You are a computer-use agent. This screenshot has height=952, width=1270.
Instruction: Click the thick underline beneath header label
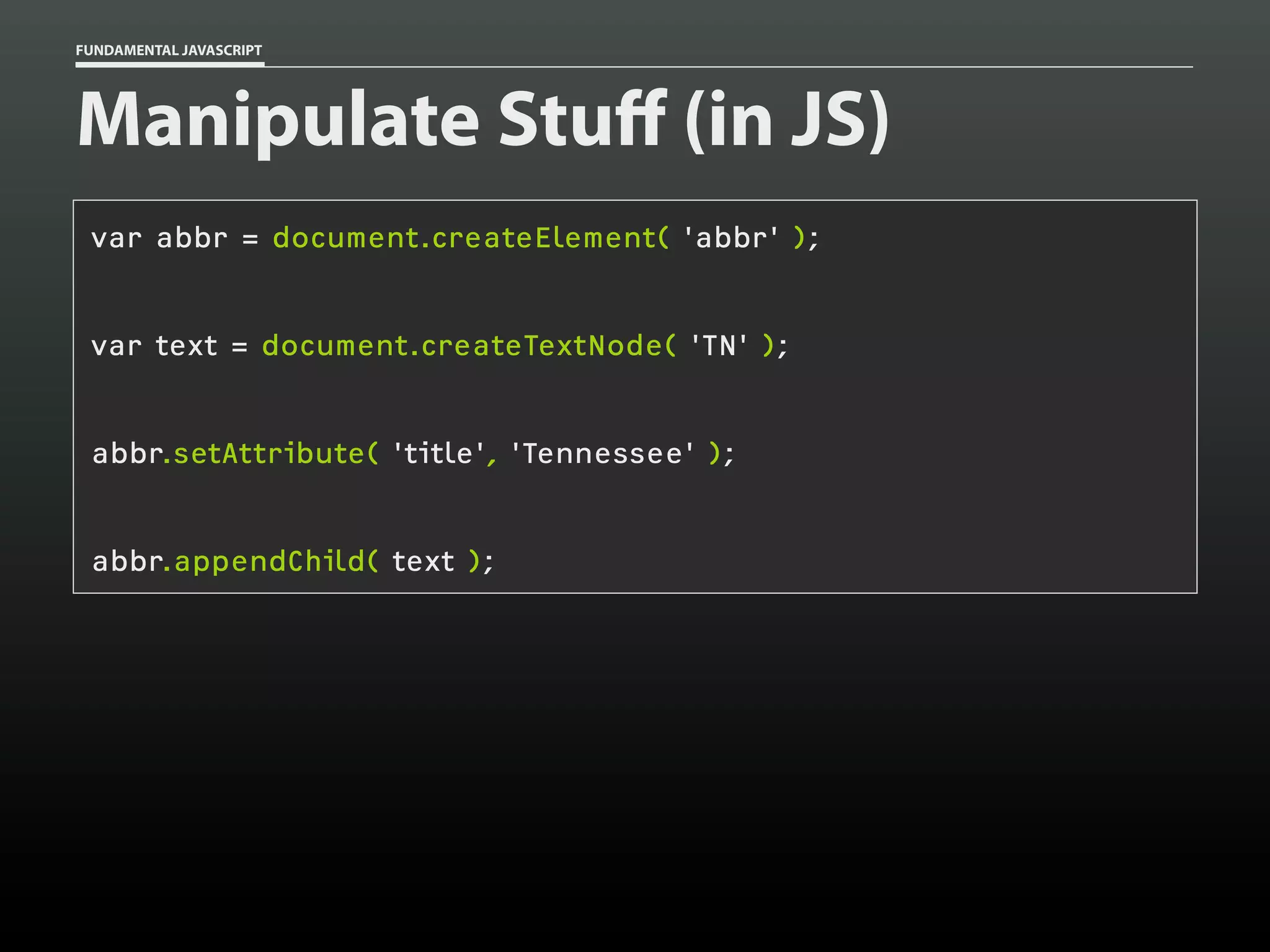point(170,64)
